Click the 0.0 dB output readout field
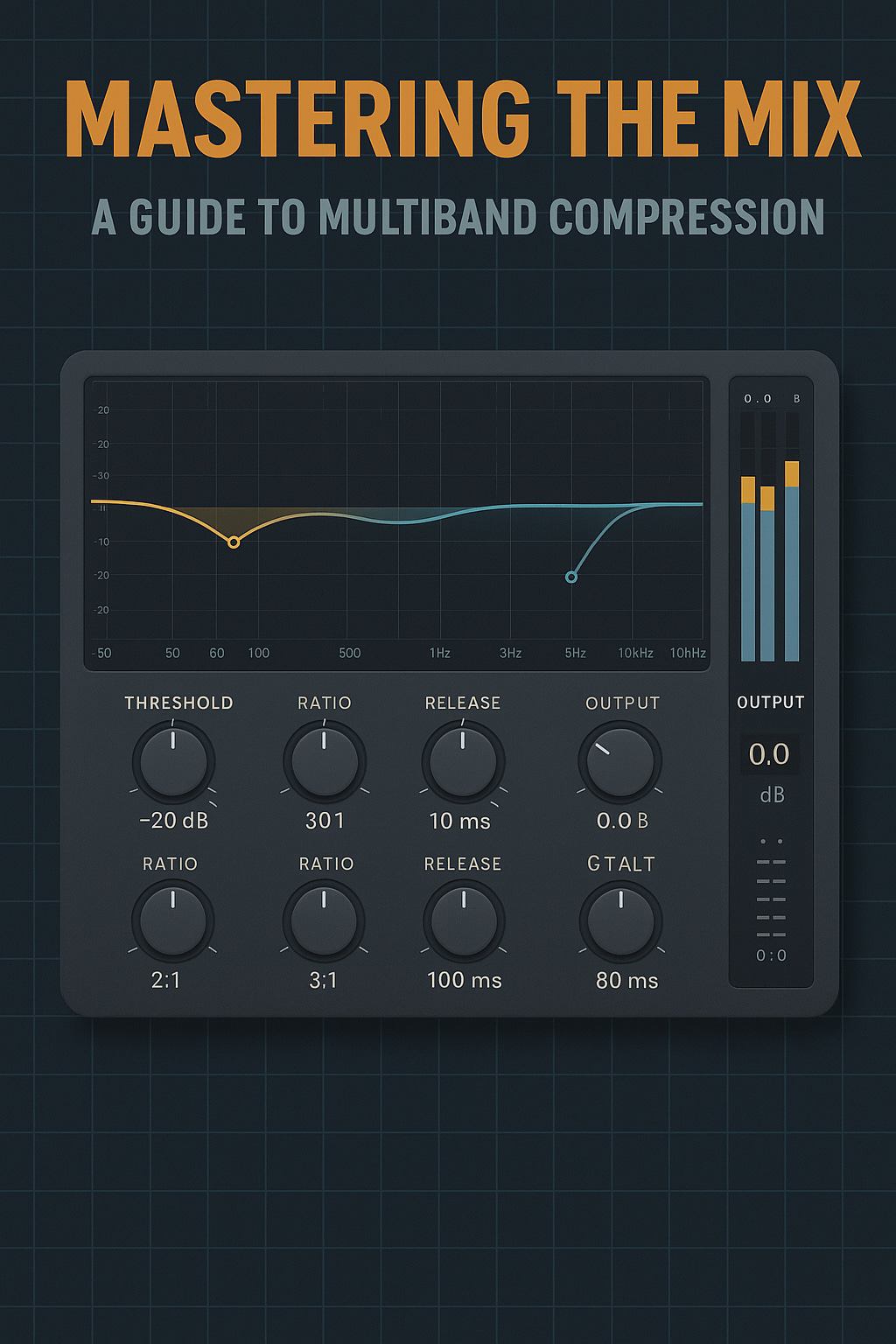Image resolution: width=896 pixels, height=1344 pixels. tap(771, 753)
